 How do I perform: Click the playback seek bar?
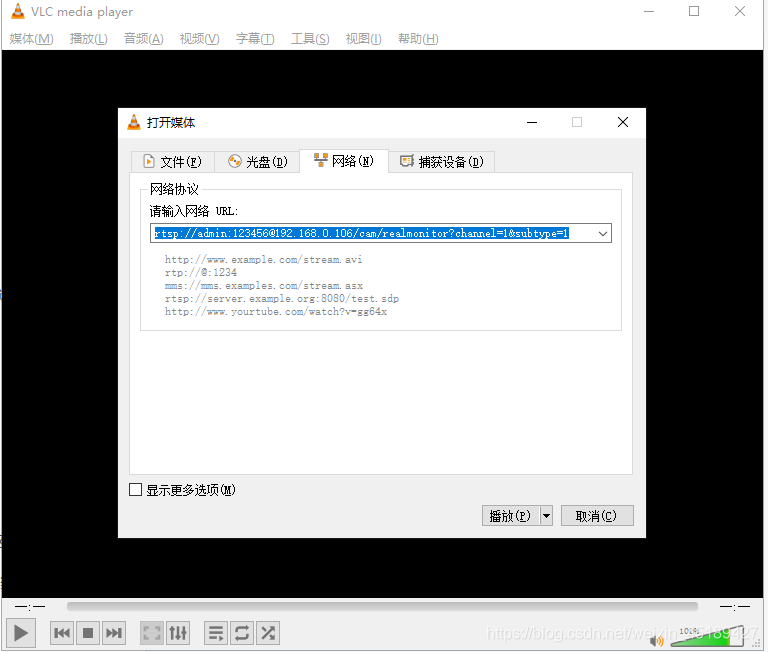(x=382, y=606)
